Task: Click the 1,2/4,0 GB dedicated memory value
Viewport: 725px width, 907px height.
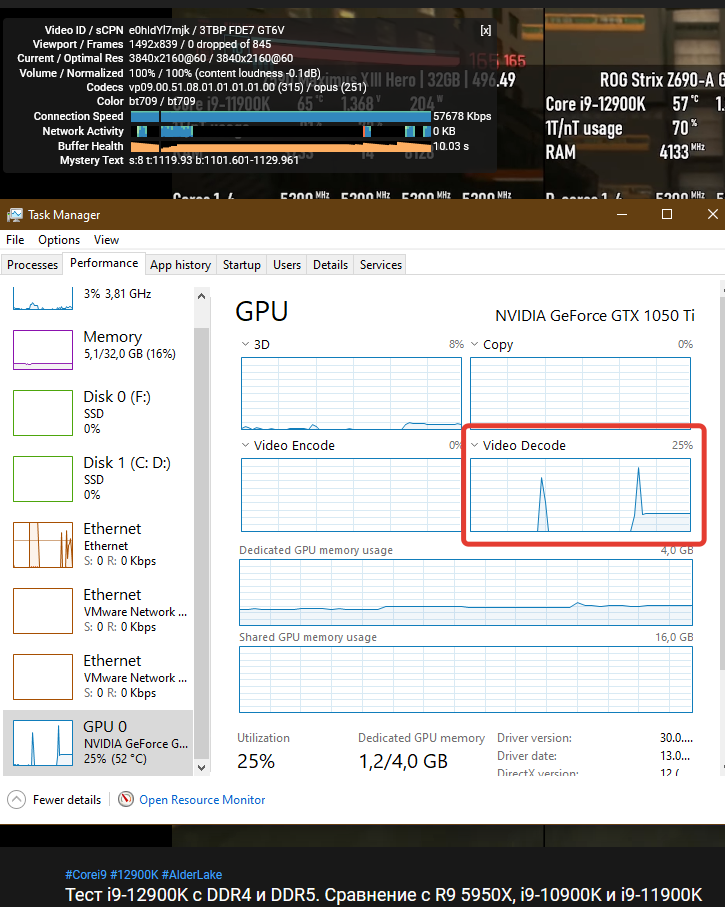Action: (403, 761)
